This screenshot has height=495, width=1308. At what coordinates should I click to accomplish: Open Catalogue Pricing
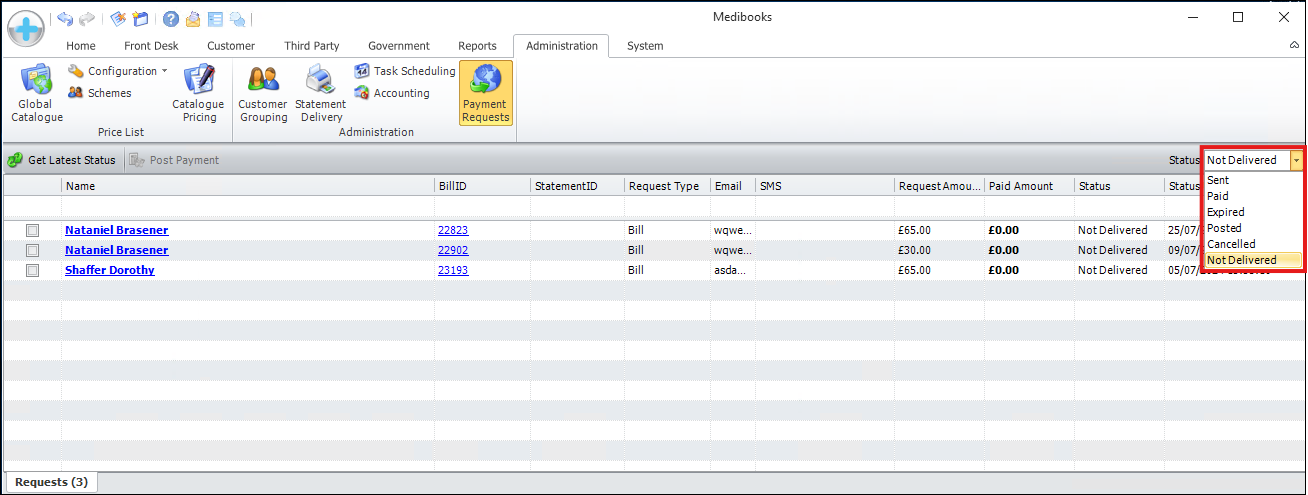click(x=198, y=93)
